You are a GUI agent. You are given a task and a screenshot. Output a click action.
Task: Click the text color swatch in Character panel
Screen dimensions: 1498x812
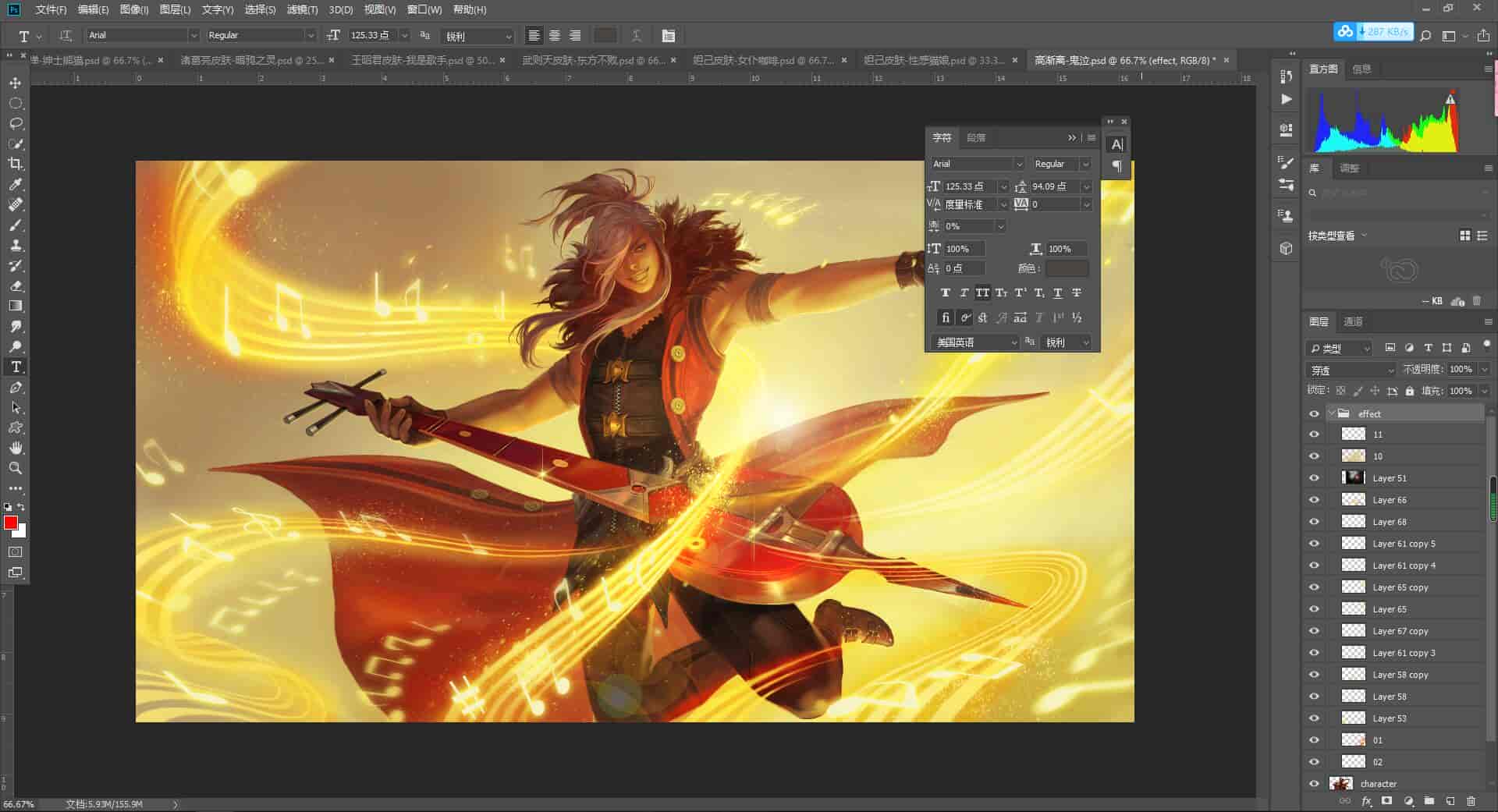1067,268
